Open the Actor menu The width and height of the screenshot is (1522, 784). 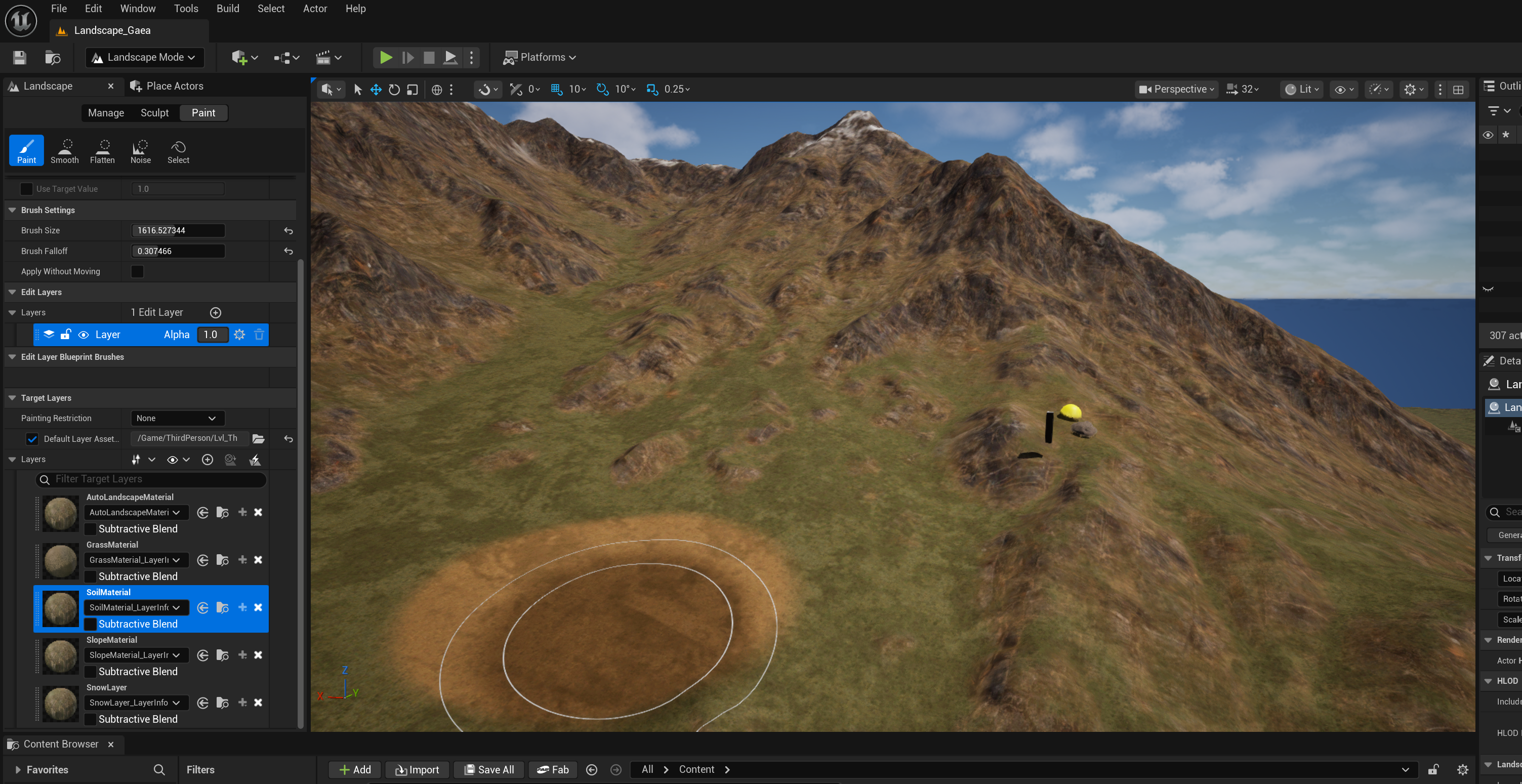[315, 8]
